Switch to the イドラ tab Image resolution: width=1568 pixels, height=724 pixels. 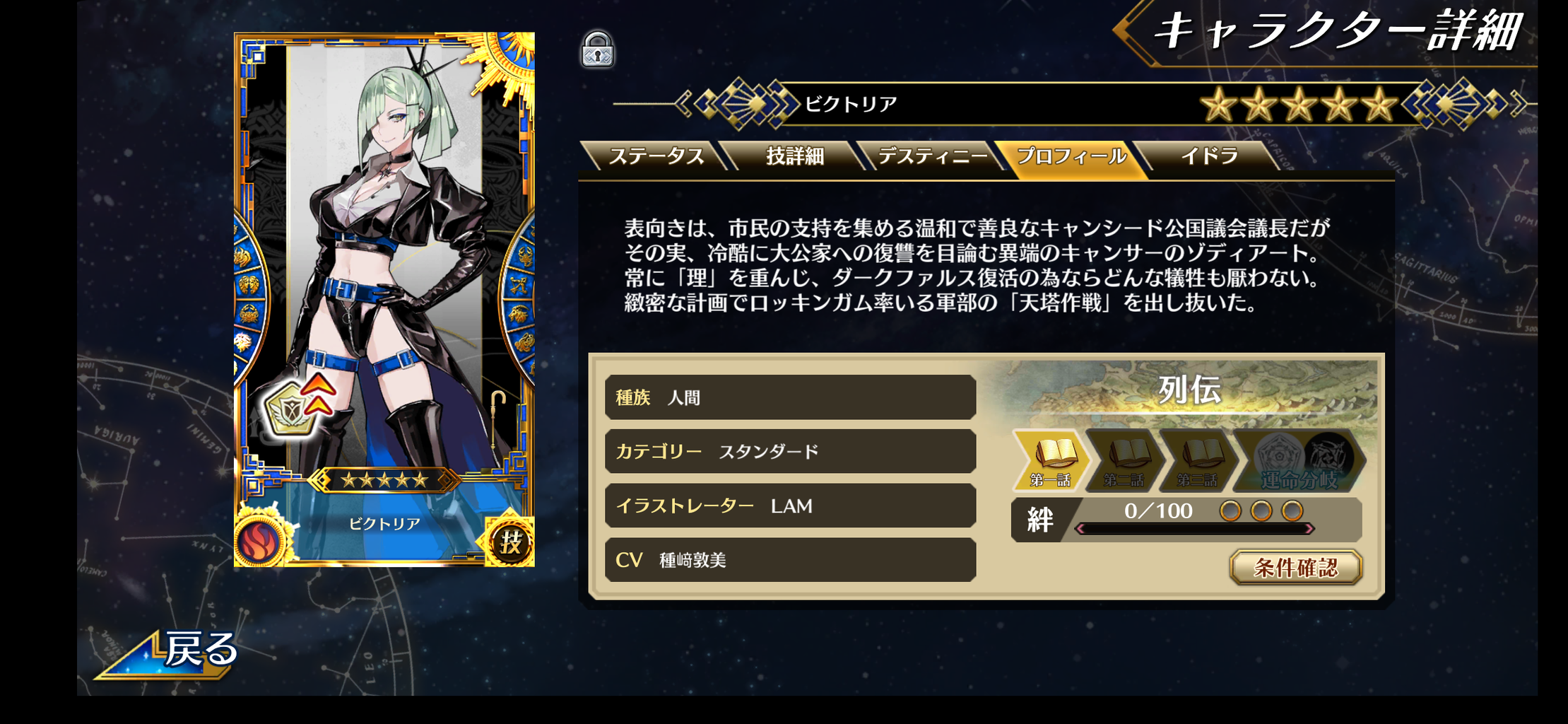click(x=1208, y=156)
